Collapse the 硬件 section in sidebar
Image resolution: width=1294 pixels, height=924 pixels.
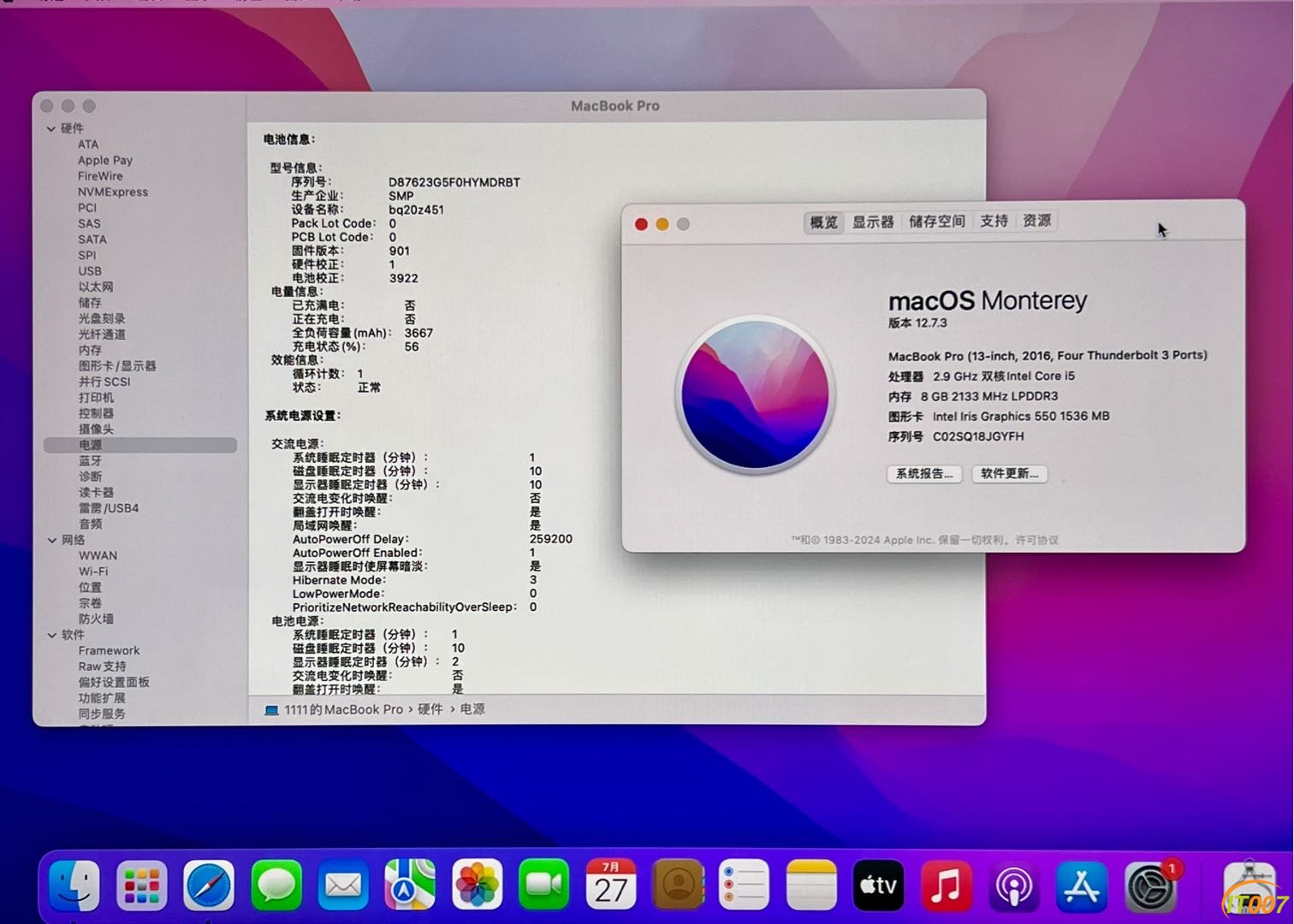pos(51,129)
